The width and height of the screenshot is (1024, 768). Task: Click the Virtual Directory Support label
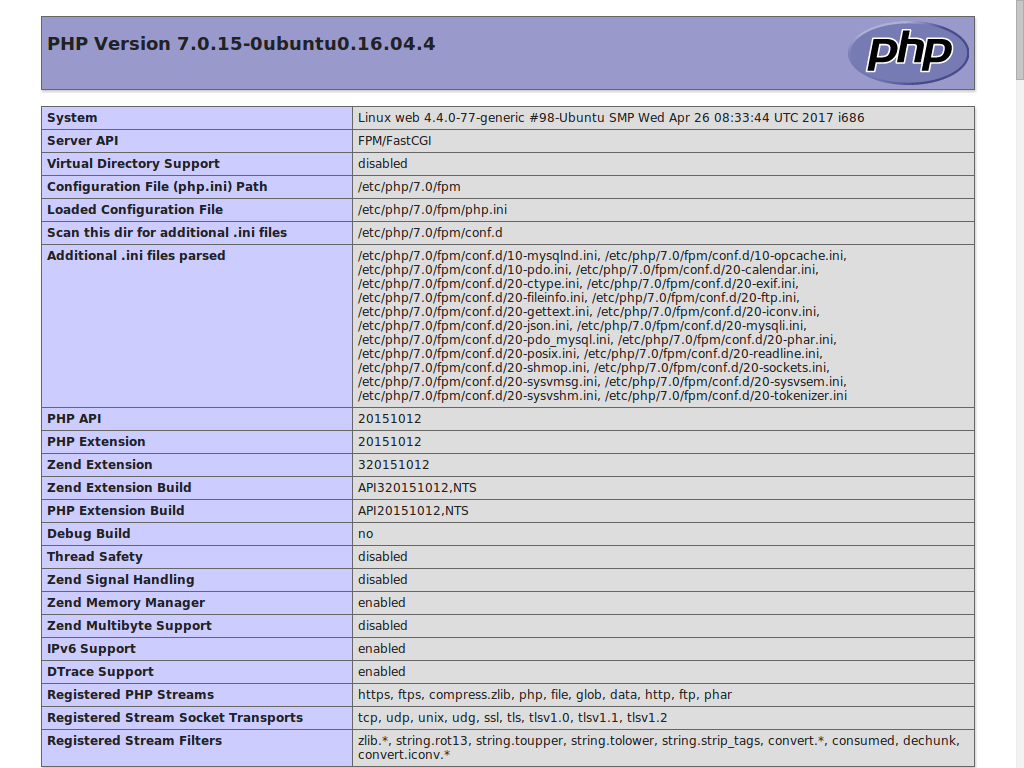click(x=133, y=164)
